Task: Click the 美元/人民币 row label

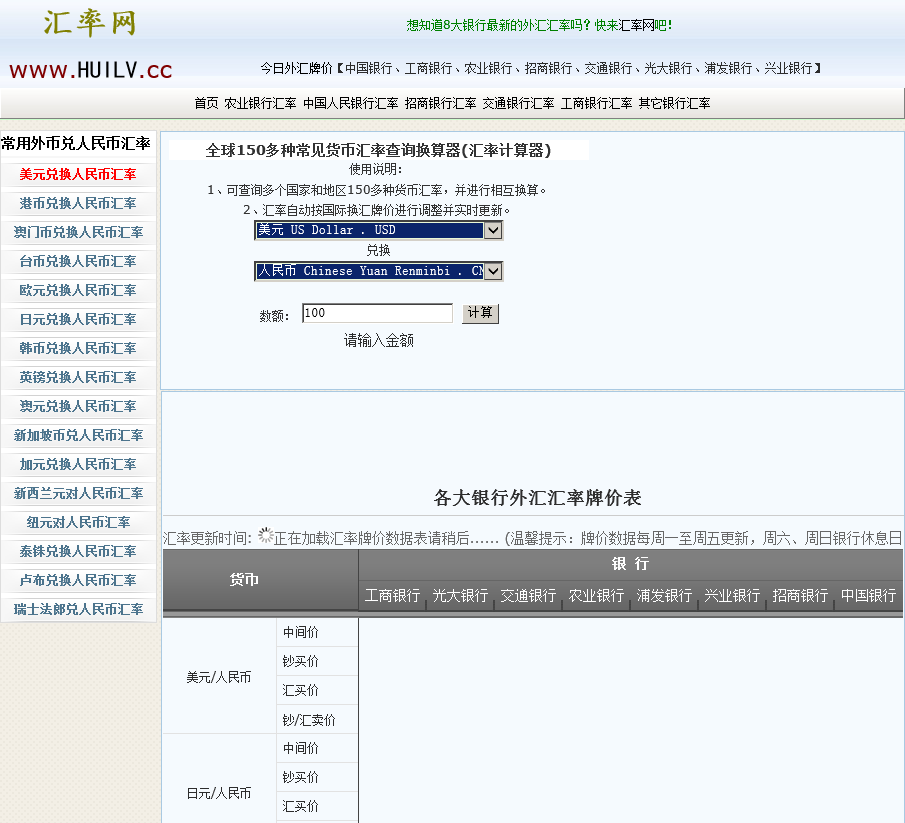Action: click(219, 677)
